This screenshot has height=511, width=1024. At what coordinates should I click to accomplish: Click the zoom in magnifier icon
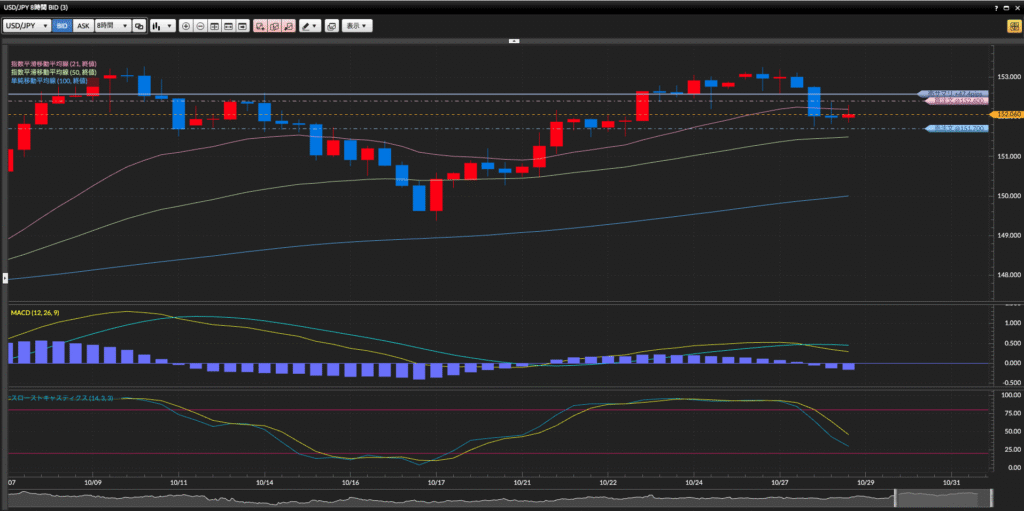[x=186, y=26]
